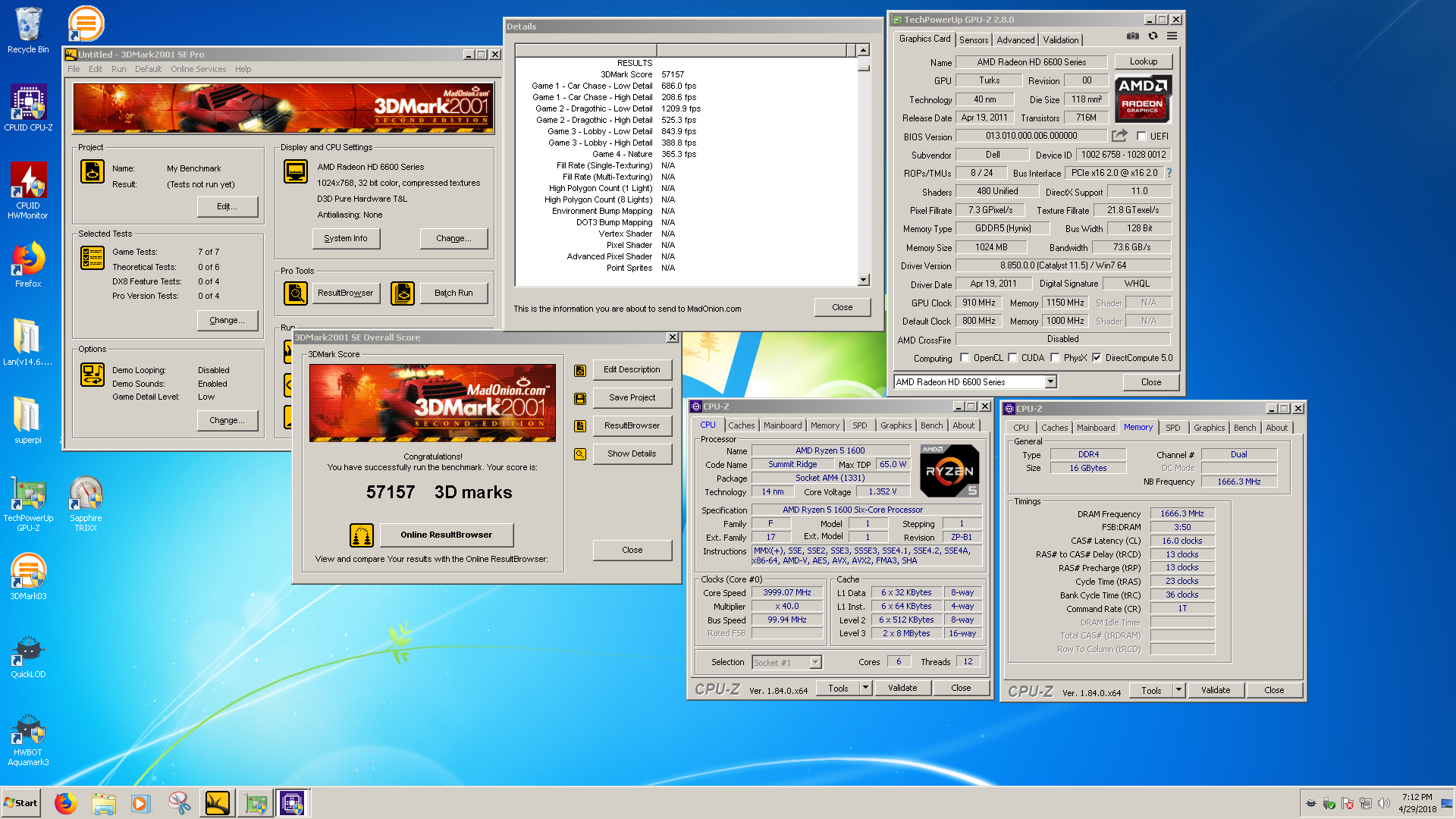Open the Sapphire TRIXX desktop shortcut
The image size is (1456, 819).
86,503
